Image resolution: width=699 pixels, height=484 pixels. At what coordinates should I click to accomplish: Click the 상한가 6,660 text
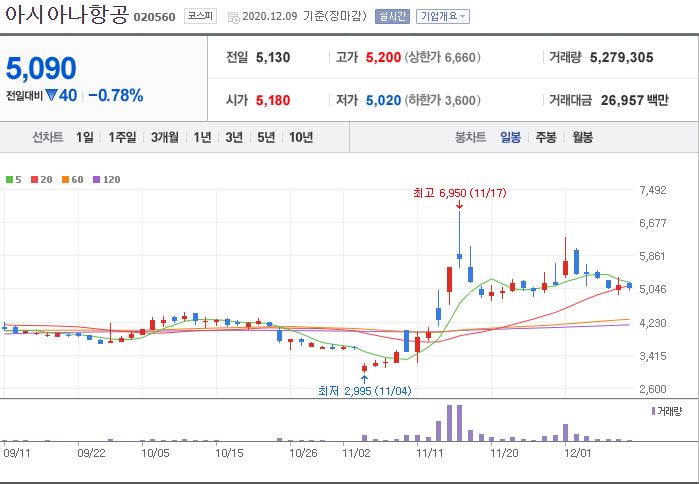coord(443,57)
